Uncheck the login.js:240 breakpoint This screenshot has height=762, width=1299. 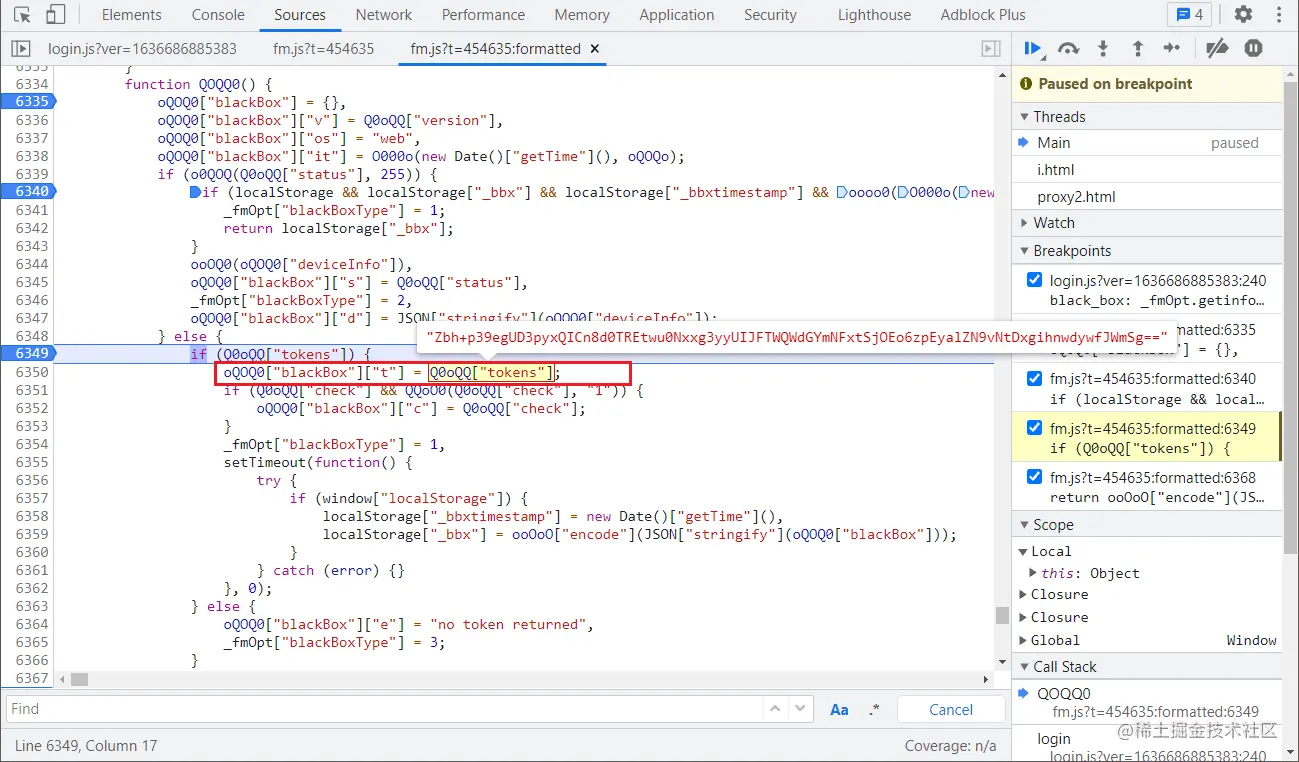click(1034, 280)
